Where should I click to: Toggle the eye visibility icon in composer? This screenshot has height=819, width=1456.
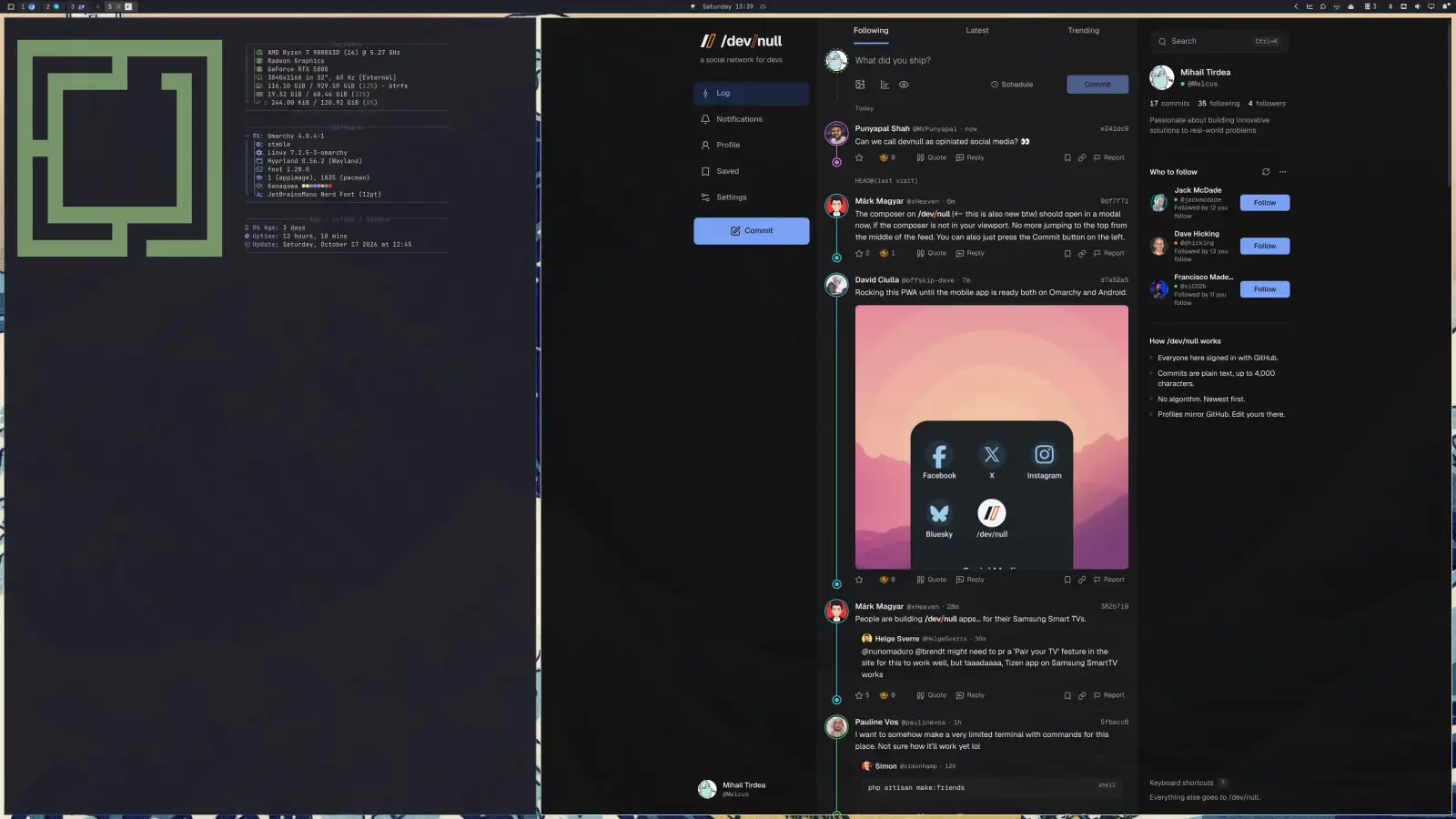(x=904, y=85)
